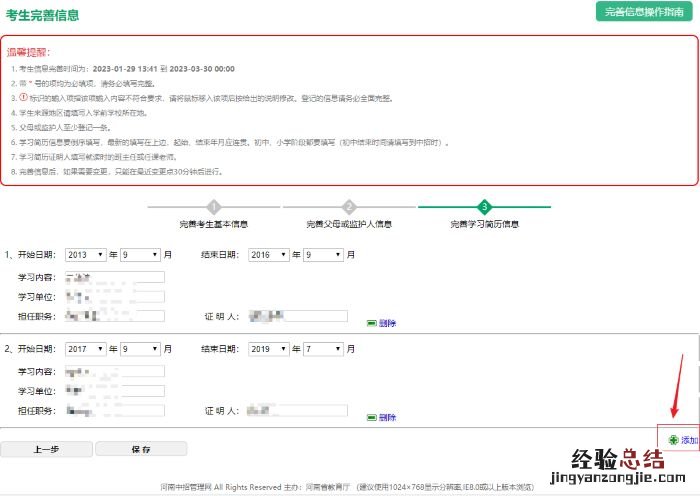Click the delete icon for record 2
The height and width of the screenshot is (496, 700).
click(372, 417)
